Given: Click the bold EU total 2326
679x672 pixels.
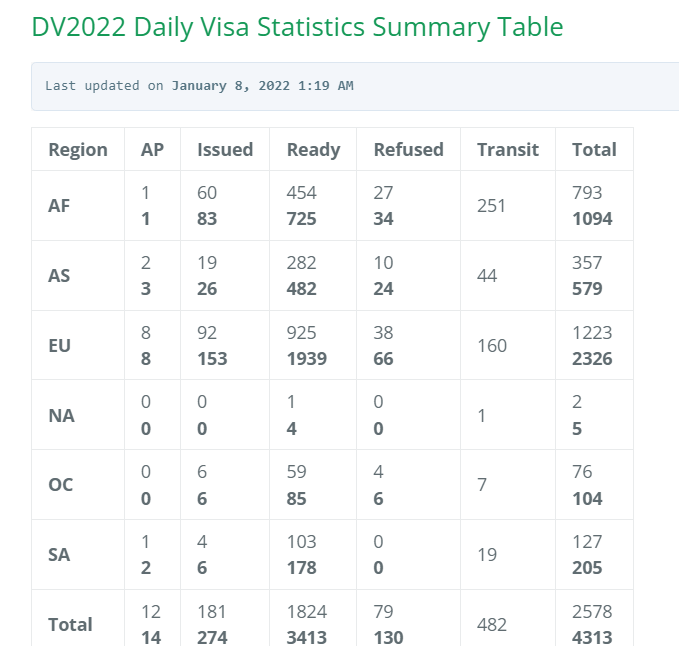Looking at the screenshot, I should [592, 359].
